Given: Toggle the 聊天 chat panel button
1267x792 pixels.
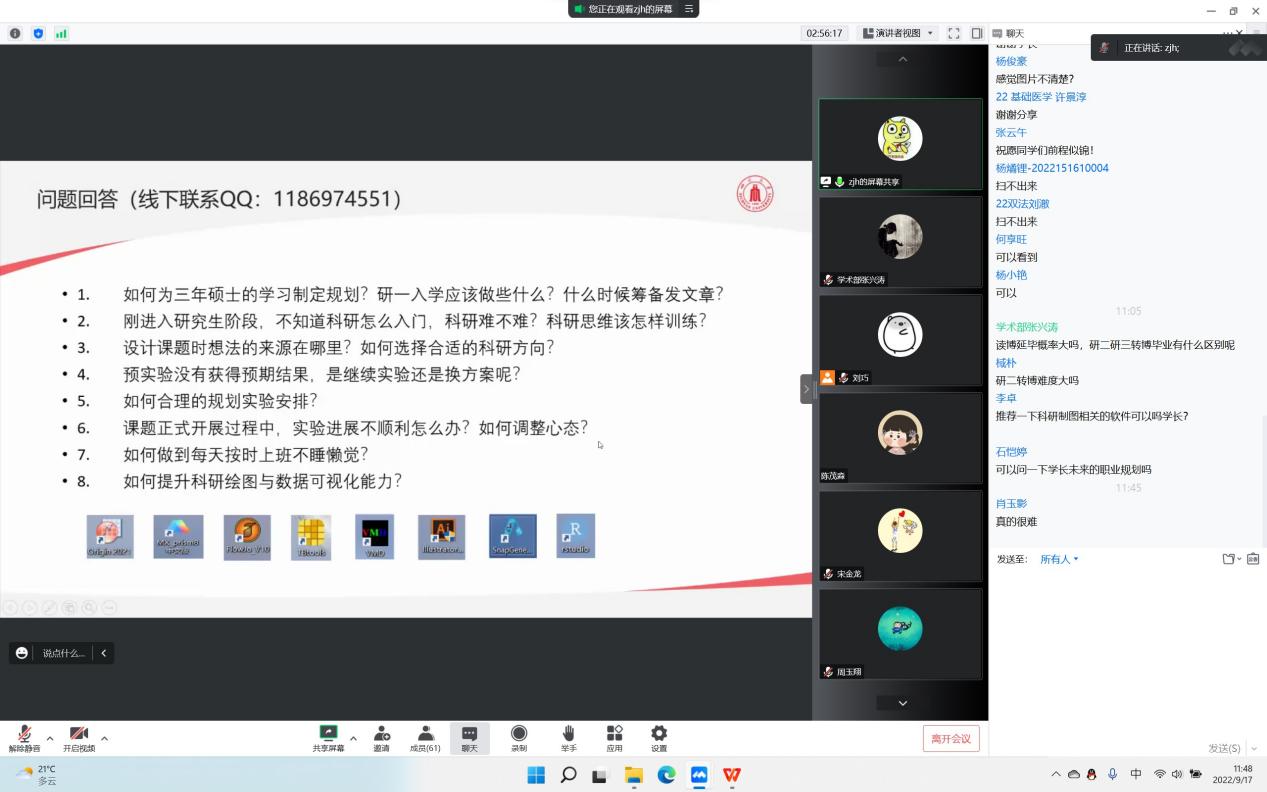Looking at the screenshot, I should pos(469,738).
